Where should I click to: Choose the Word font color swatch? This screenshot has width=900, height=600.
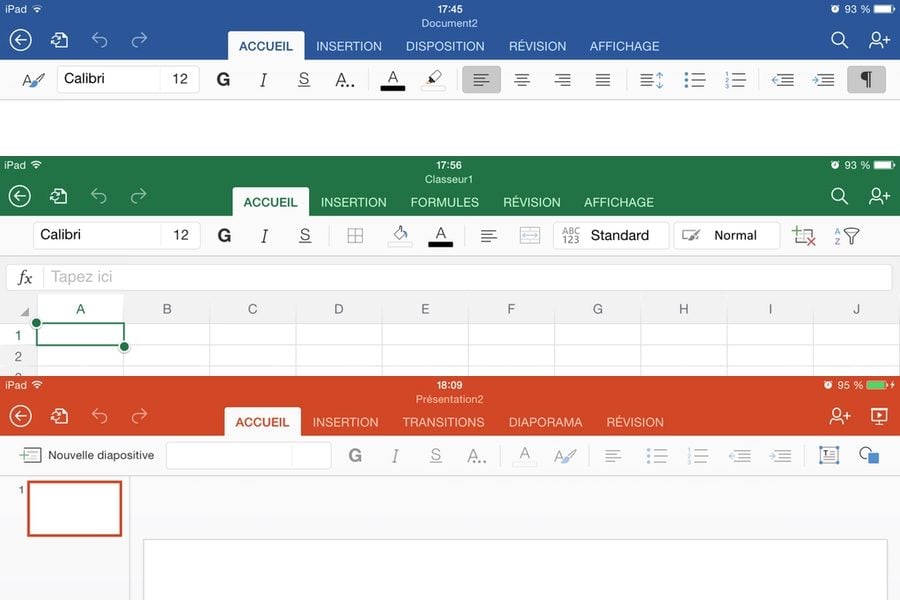click(393, 79)
